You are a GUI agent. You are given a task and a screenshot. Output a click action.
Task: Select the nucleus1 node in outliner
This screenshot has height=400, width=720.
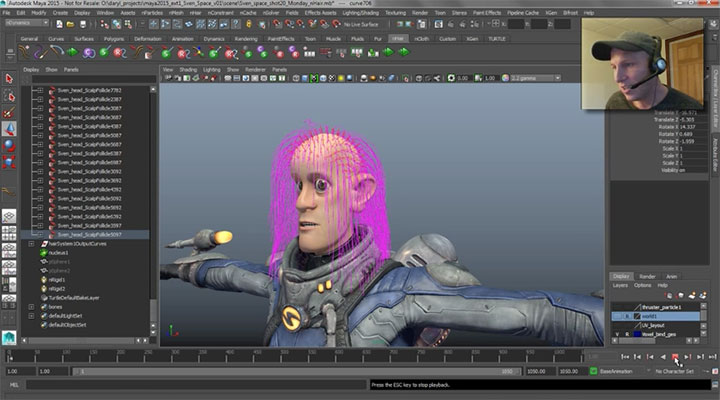58,253
